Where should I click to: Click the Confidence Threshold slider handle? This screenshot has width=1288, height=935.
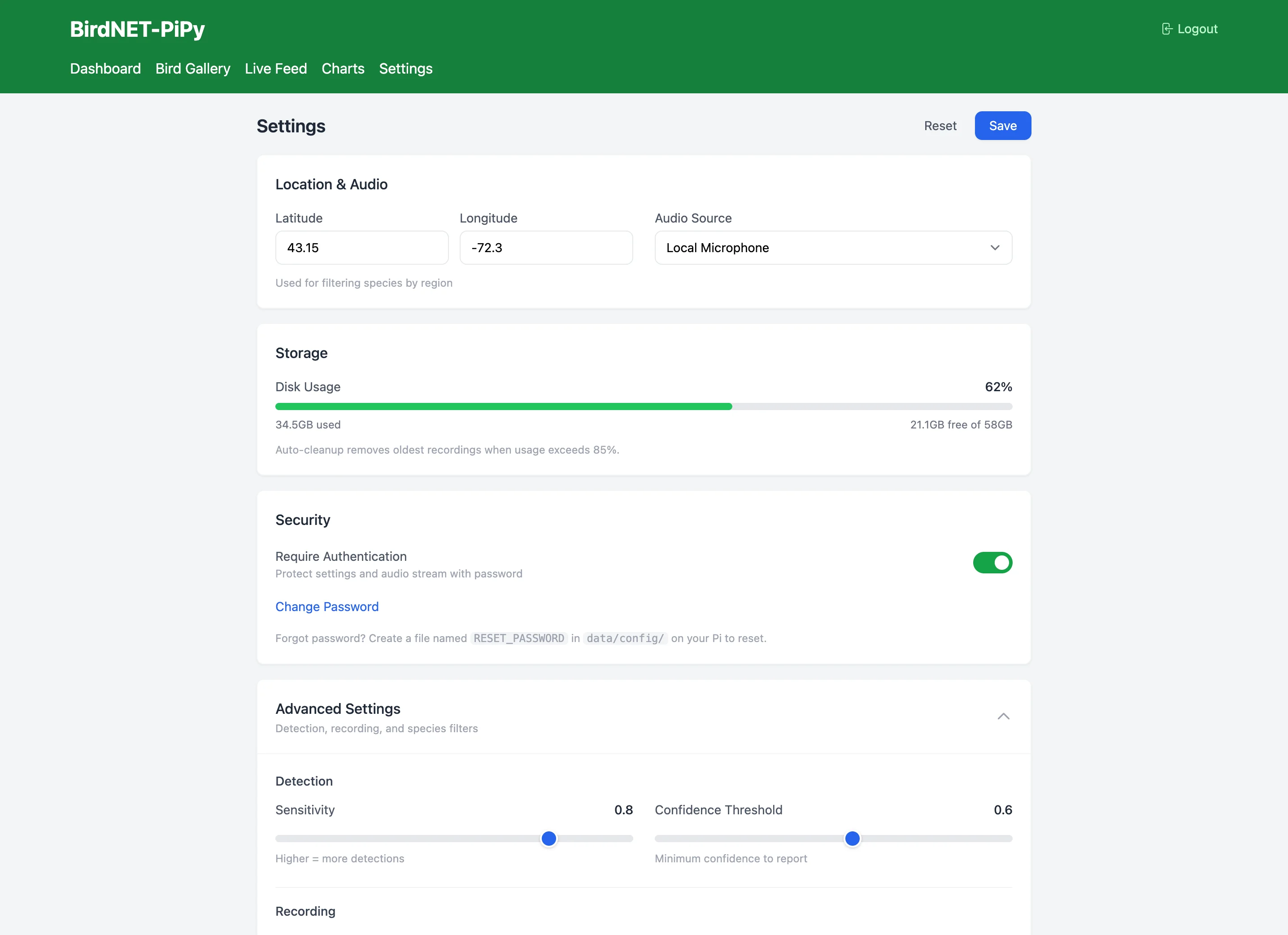852,839
